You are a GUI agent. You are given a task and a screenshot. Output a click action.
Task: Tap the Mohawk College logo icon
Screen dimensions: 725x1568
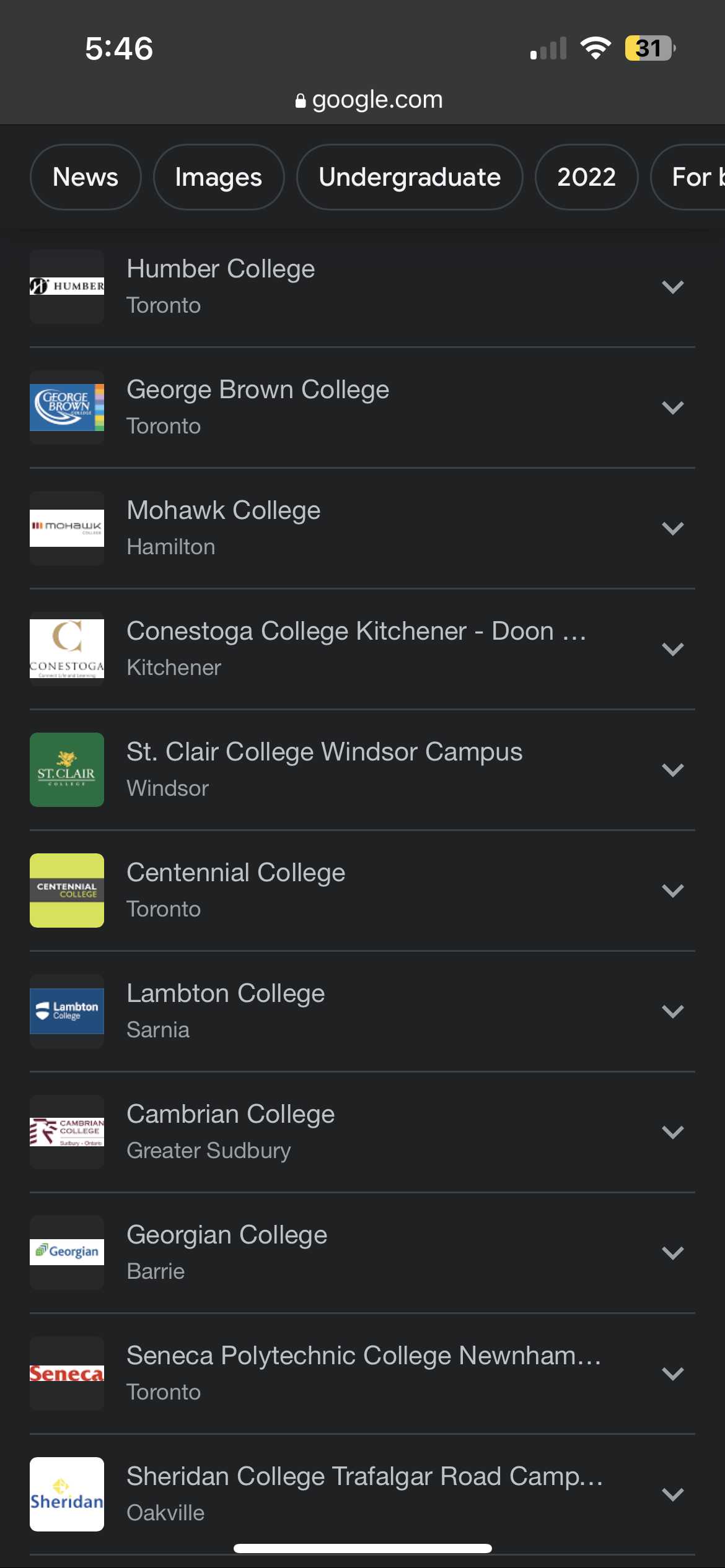[x=67, y=528]
